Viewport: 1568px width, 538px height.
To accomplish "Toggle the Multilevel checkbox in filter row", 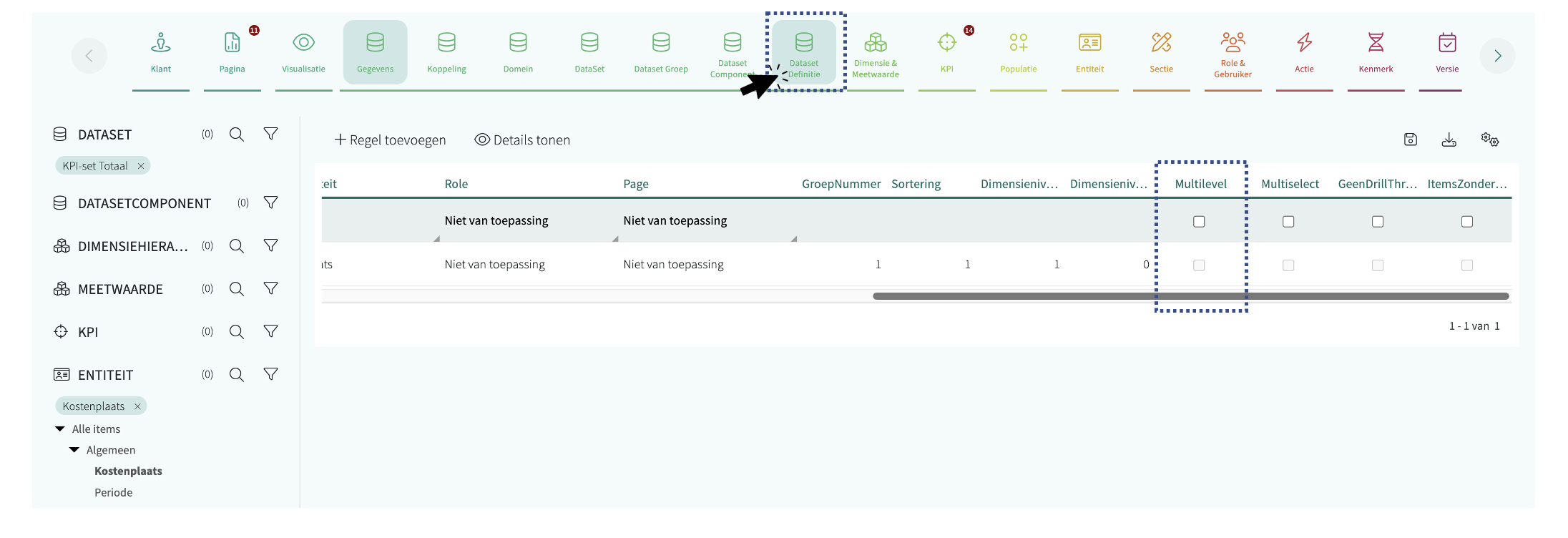I will 1199,222.
